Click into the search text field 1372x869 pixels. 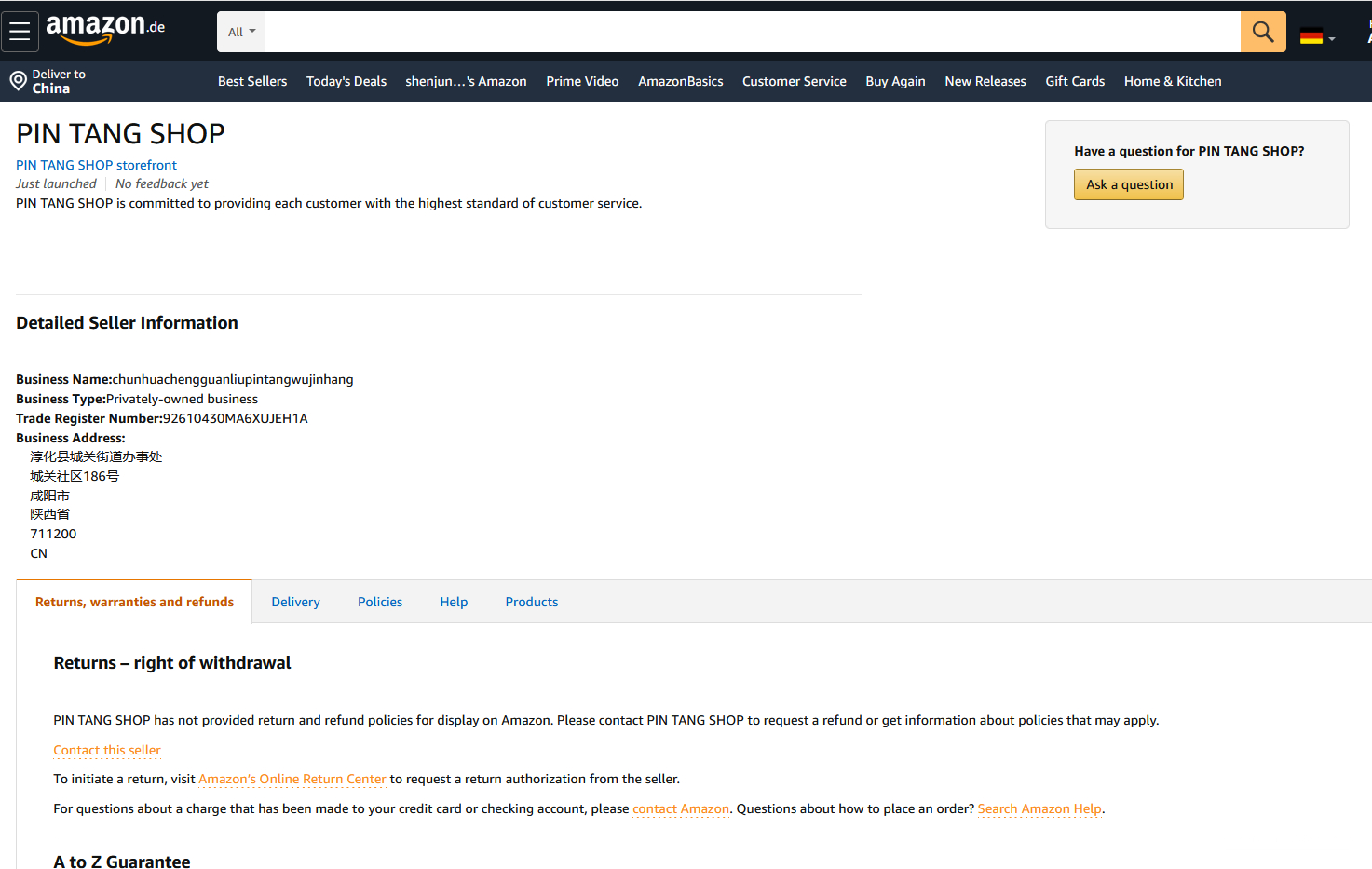(753, 32)
